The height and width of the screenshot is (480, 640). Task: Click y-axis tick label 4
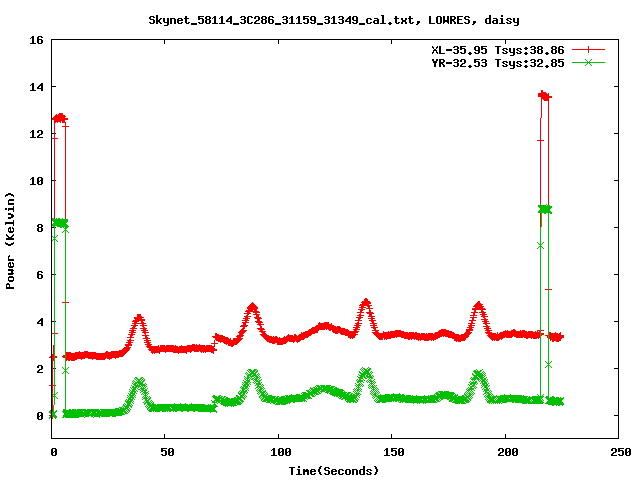point(40,322)
